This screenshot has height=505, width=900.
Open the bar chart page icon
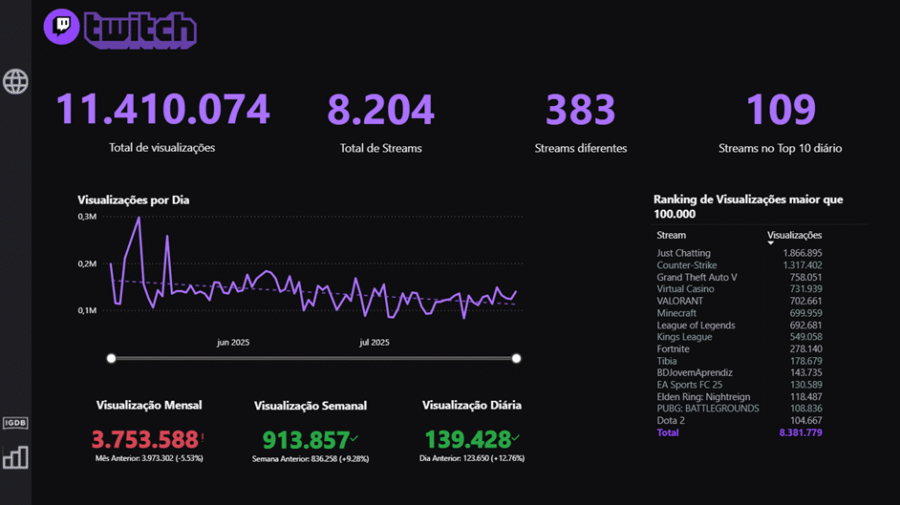click(x=16, y=457)
